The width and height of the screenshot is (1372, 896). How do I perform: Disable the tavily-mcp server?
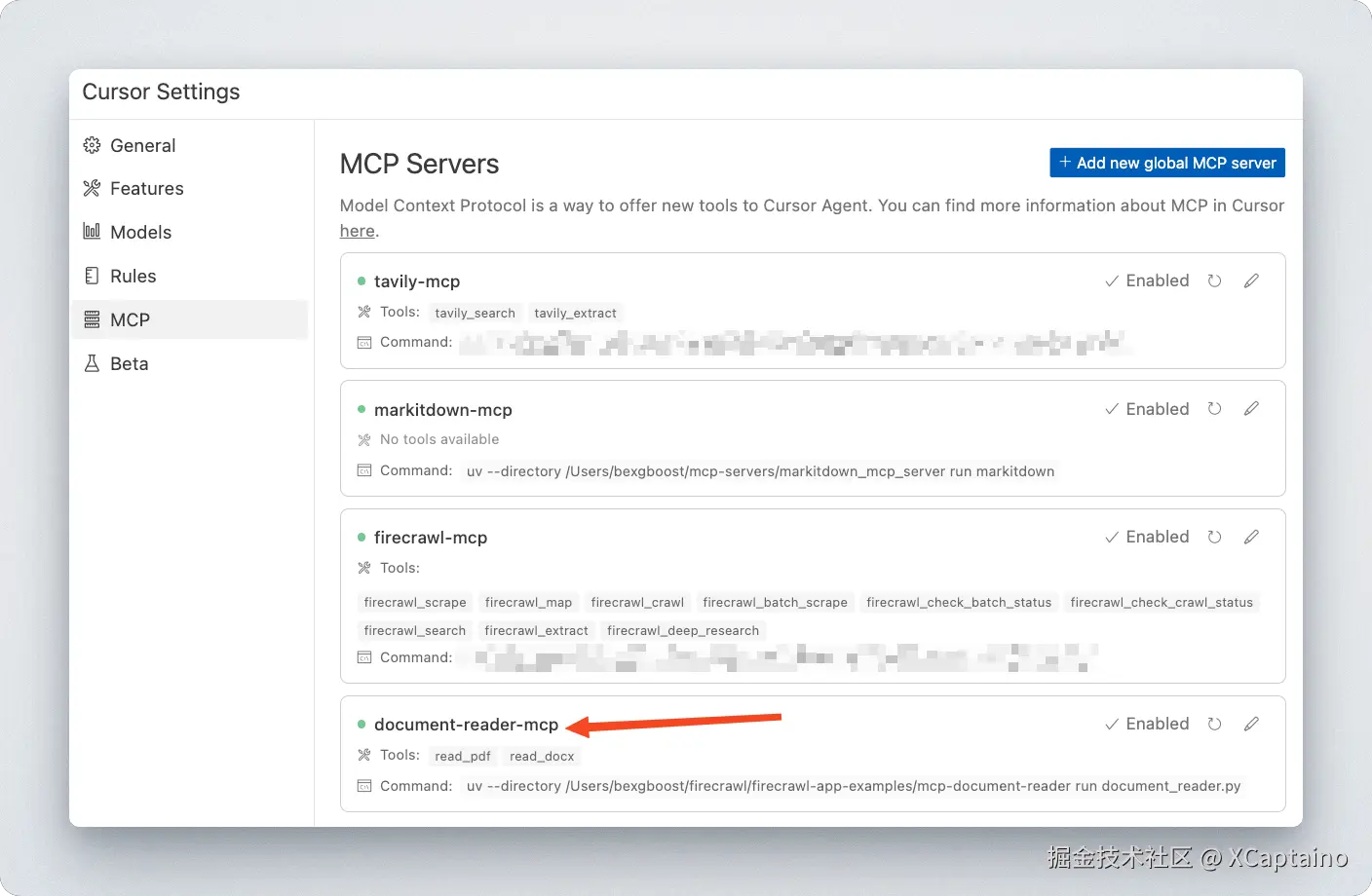pos(1148,280)
